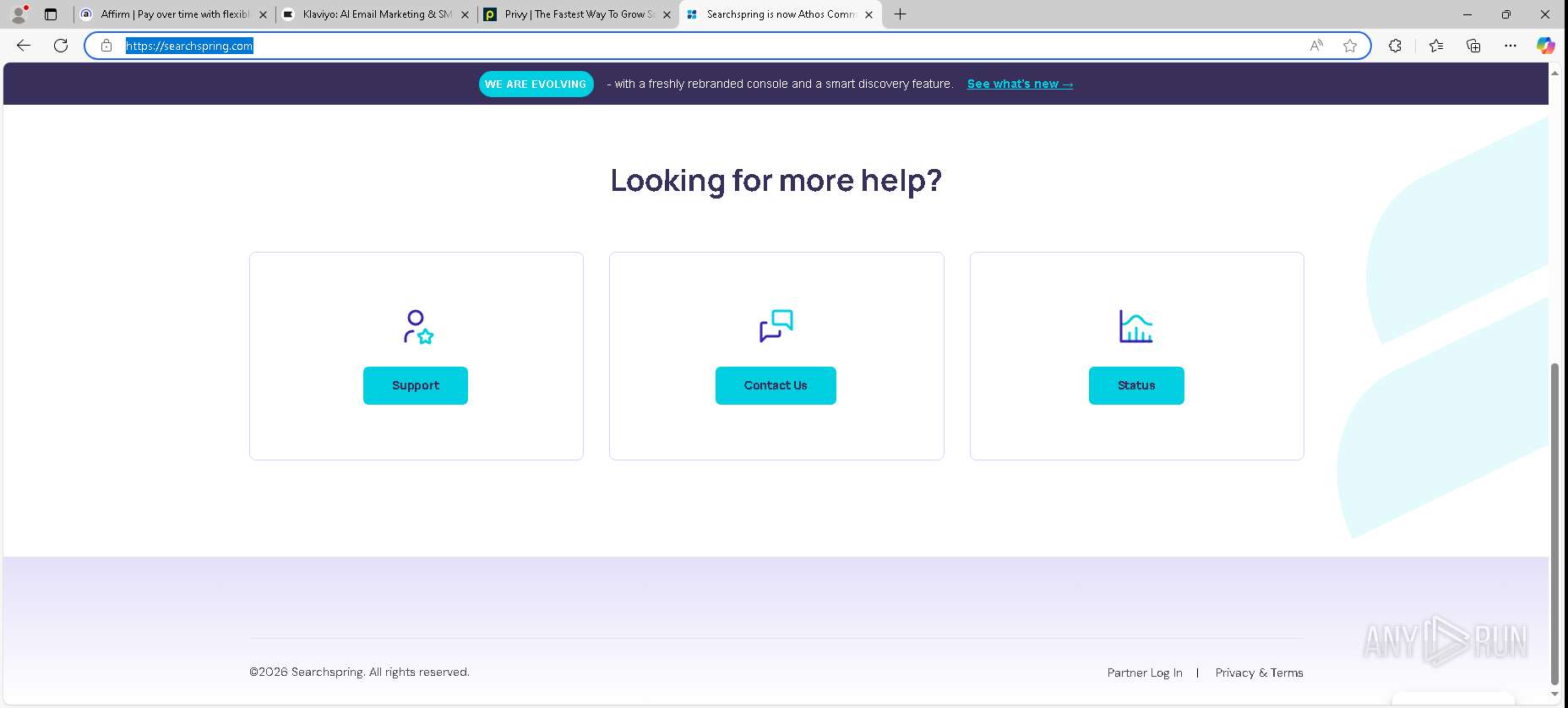This screenshot has width=1568, height=708.
Task: Restore down the browser window
Action: 1506,14
